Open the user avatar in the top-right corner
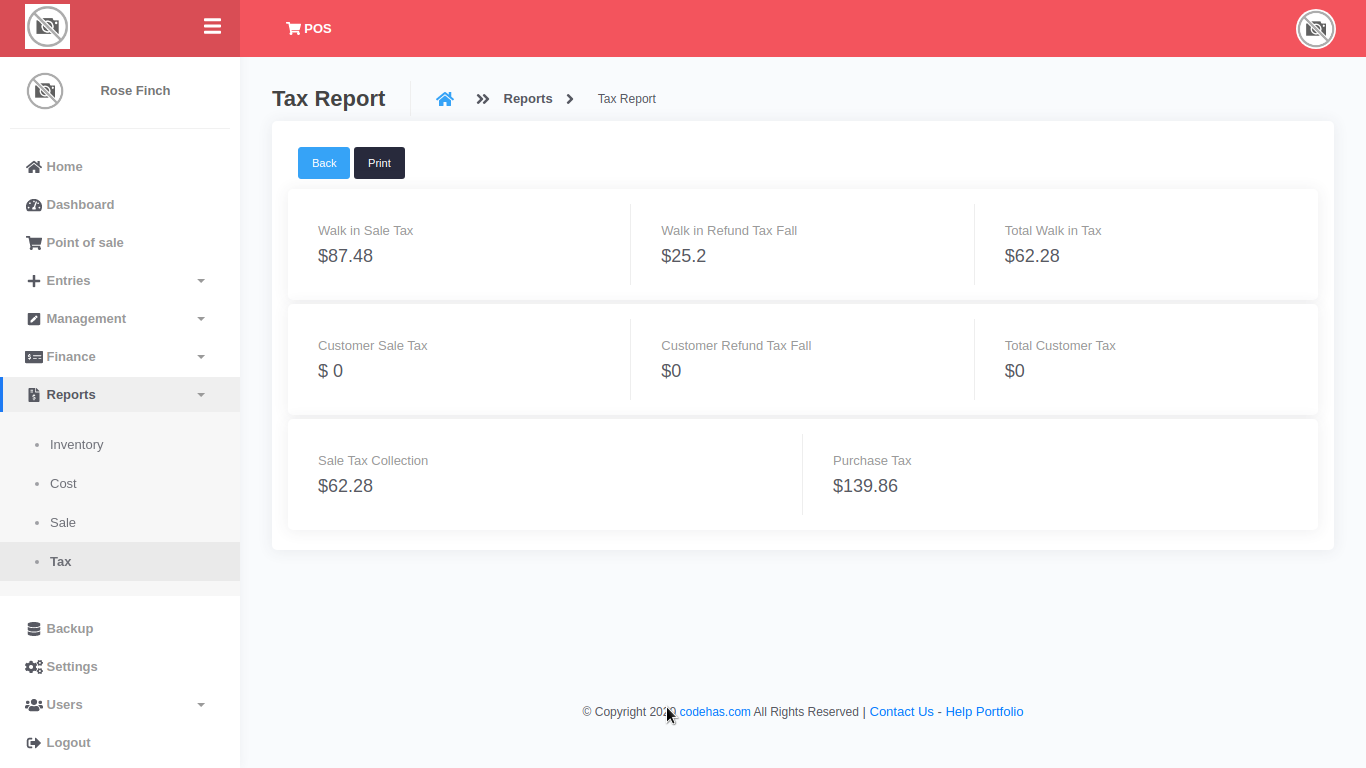This screenshot has height=768, width=1366. [1315, 29]
